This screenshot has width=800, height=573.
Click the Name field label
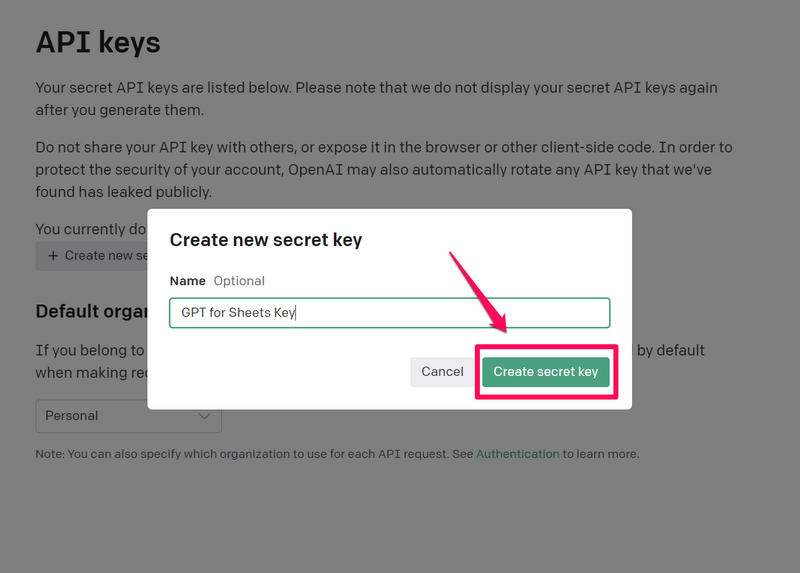[x=187, y=281]
